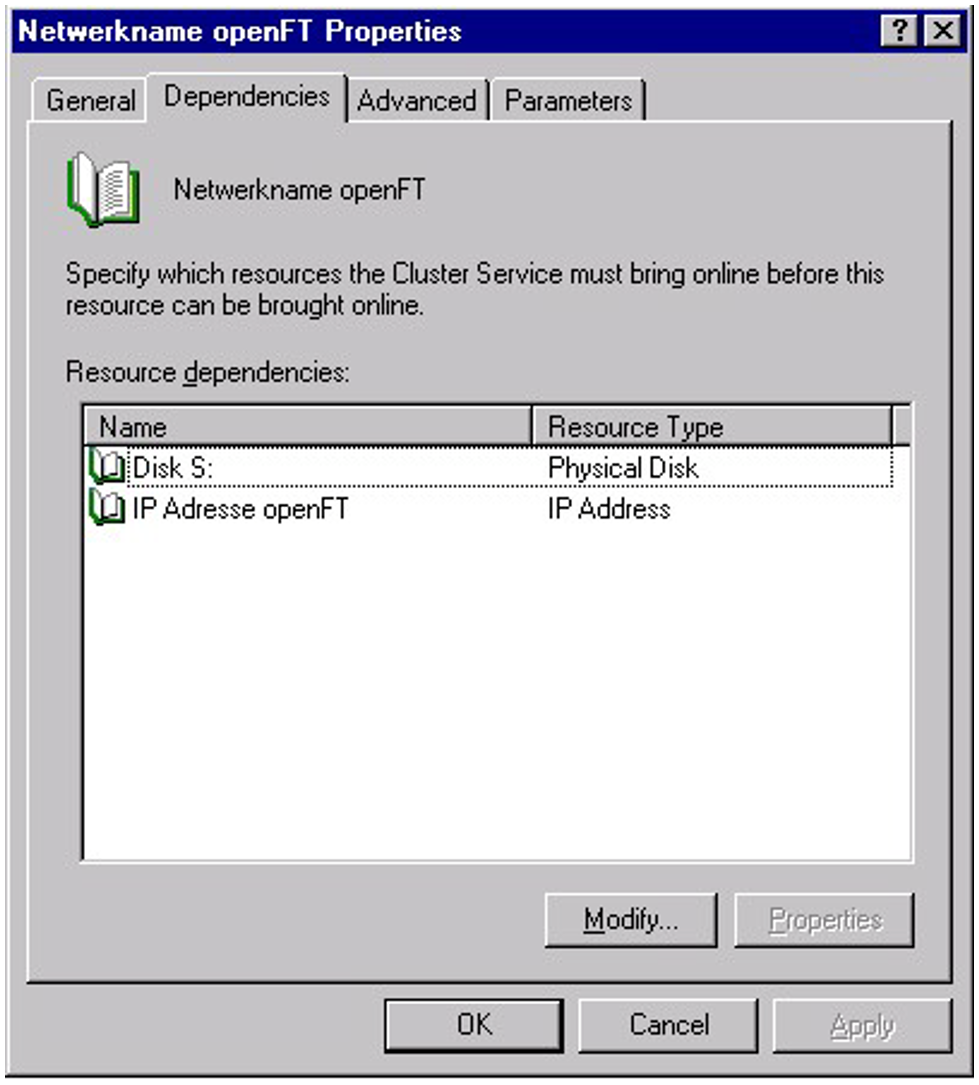The width and height of the screenshot is (979, 1085).
Task: Go to the Parameters tab
Action: click(x=568, y=101)
